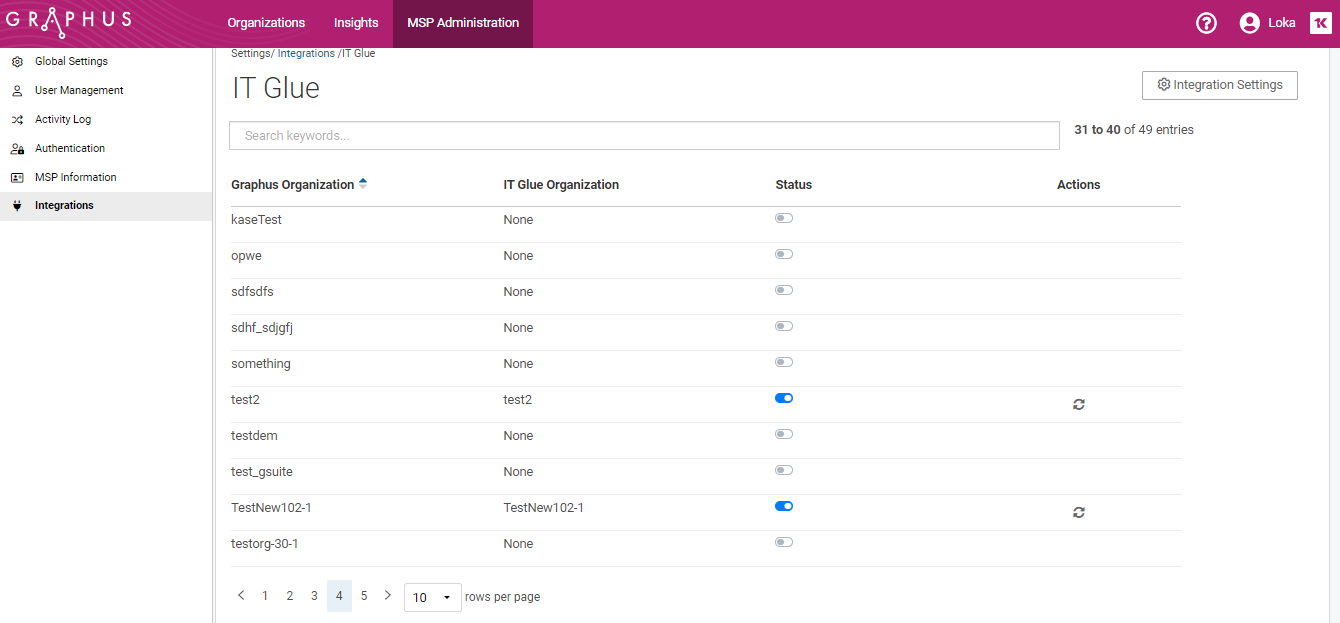The image size is (1340, 623).
Task: Go to page 2
Action: (290, 596)
